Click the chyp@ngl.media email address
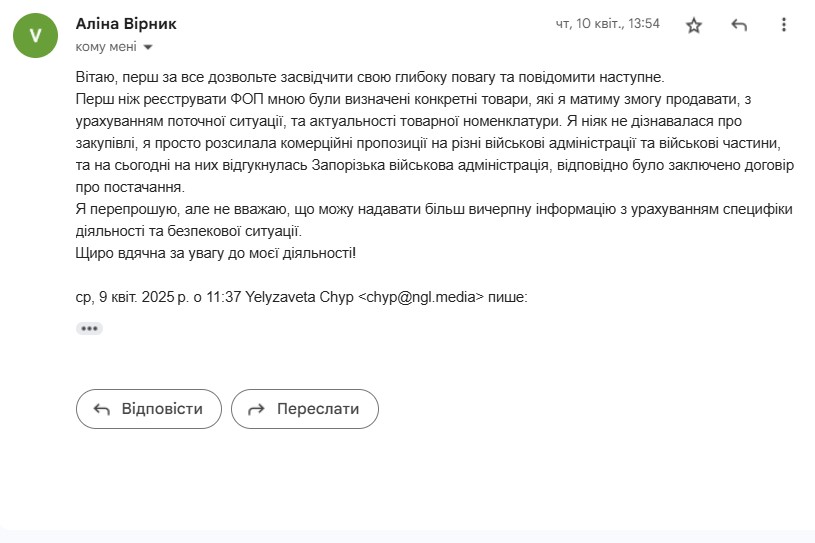The image size is (815, 543). tap(421, 297)
